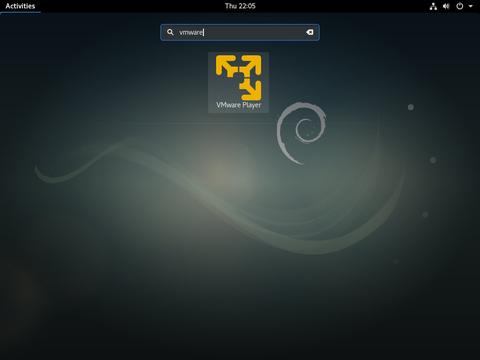
Task: Open the calendar from the Thu 22:05 clock
Action: (x=240, y=6)
